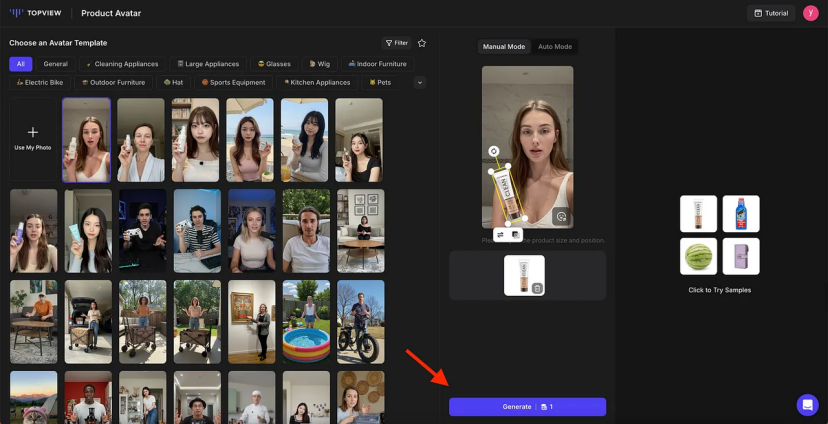Click the swap product icon below preview

(x=501, y=234)
